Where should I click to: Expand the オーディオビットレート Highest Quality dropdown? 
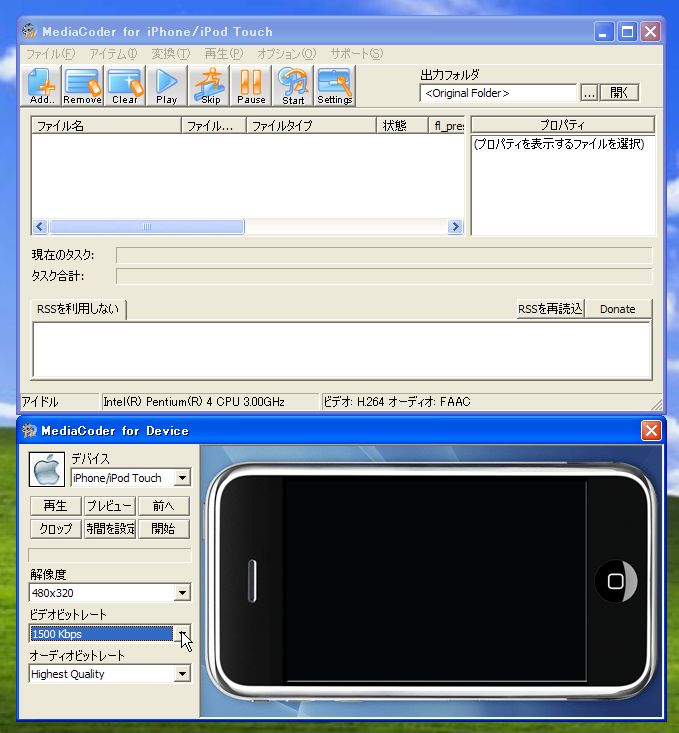[182, 674]
